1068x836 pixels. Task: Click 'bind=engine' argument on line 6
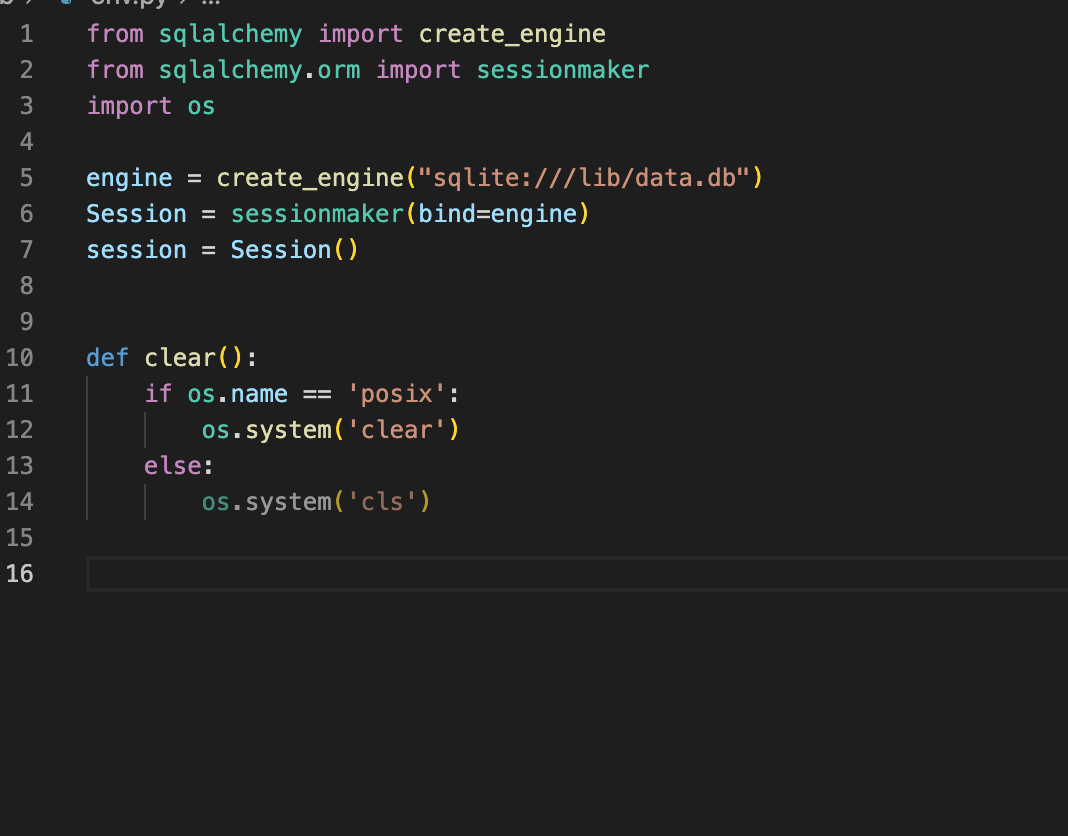click(x=498, y=214)
